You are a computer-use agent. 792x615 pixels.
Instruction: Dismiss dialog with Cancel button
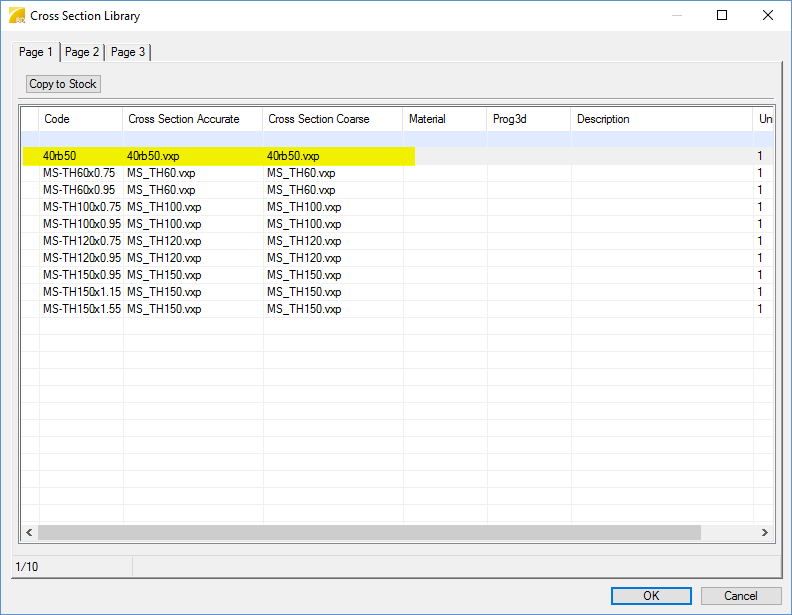740,596
